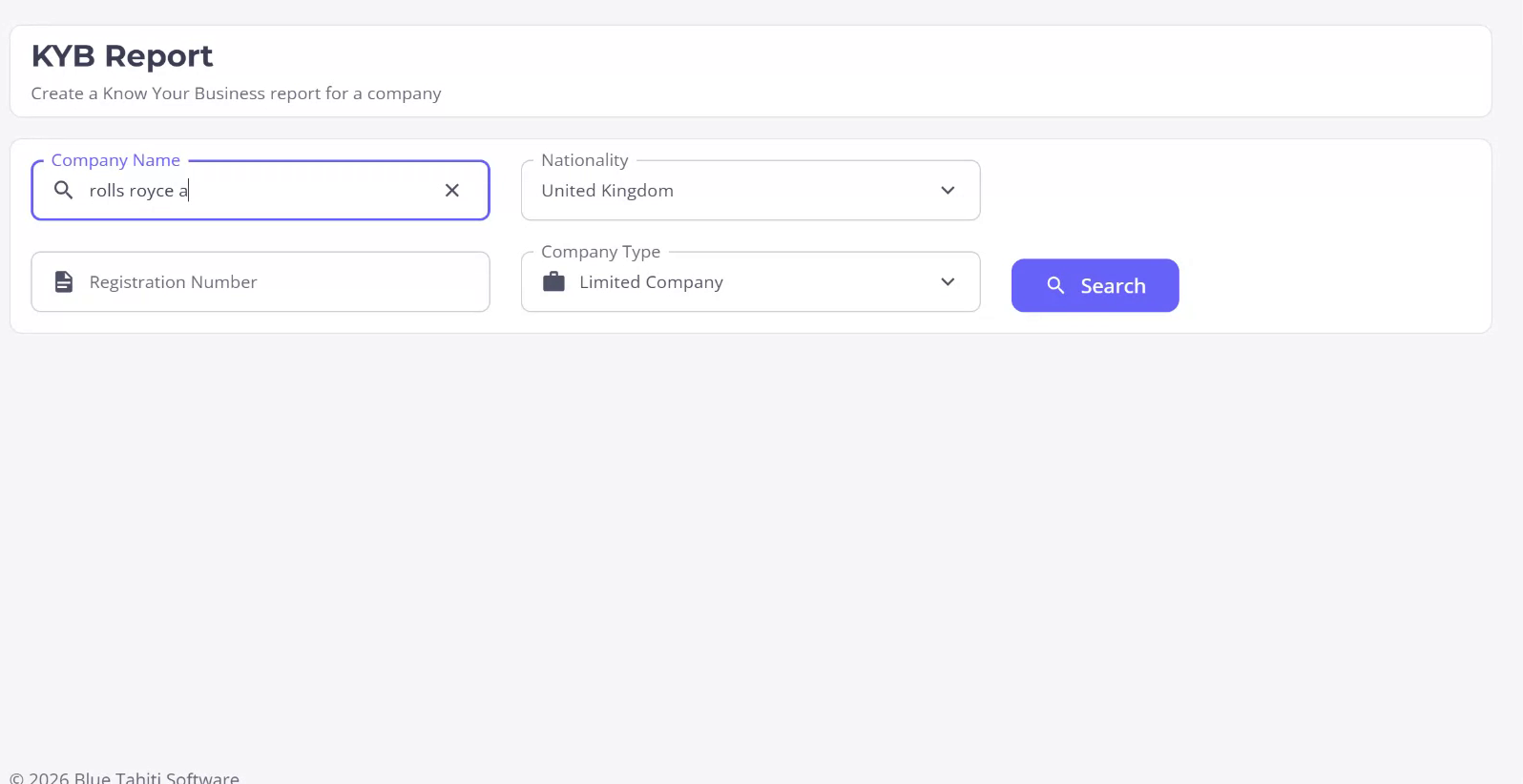Click the briefcase icon in Company Type
Screen dimensions: 1523x784
coord(553,282)
